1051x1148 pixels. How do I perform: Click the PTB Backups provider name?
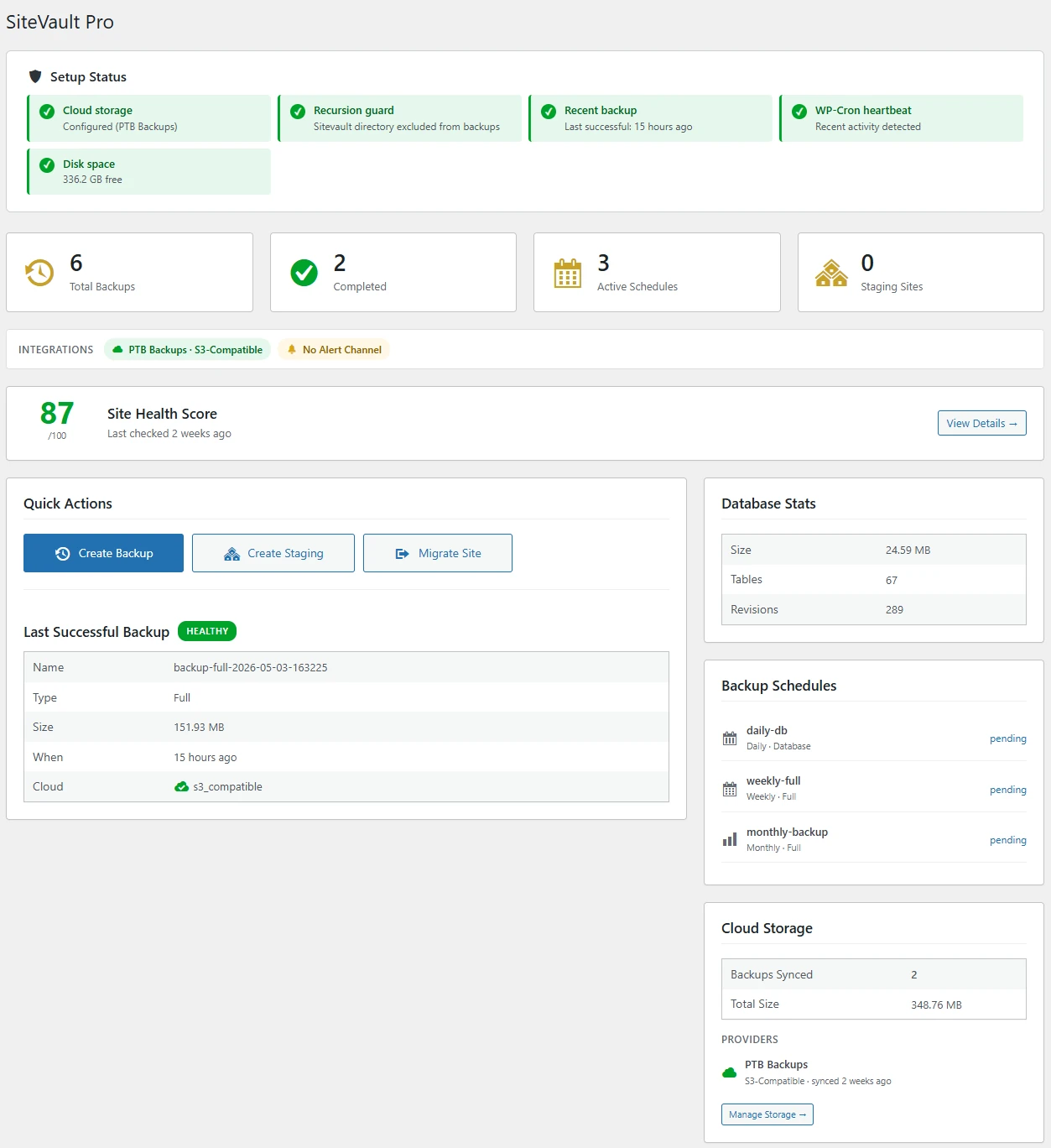tap(776, 1065)
